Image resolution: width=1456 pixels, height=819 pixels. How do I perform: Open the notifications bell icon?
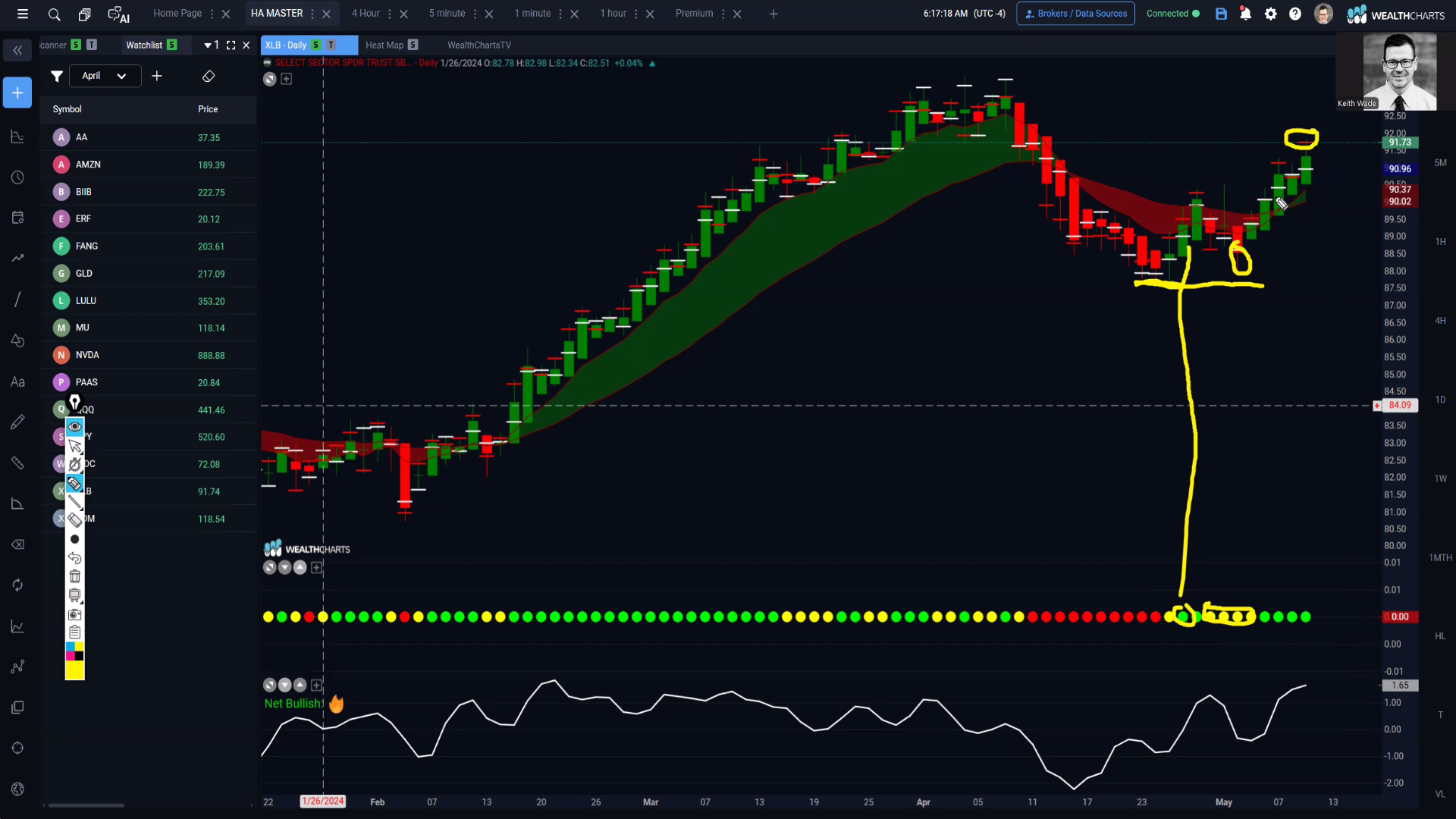(x=1245, y=14)
